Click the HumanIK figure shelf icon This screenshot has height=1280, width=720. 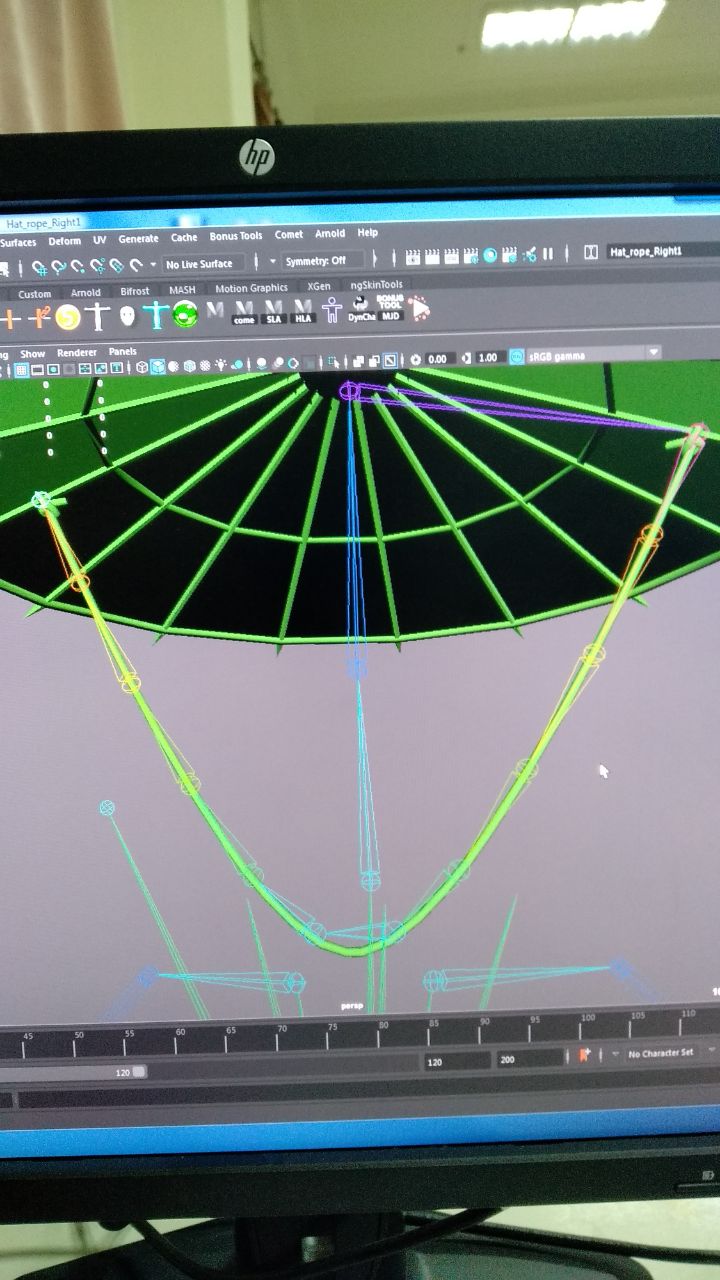332,310
